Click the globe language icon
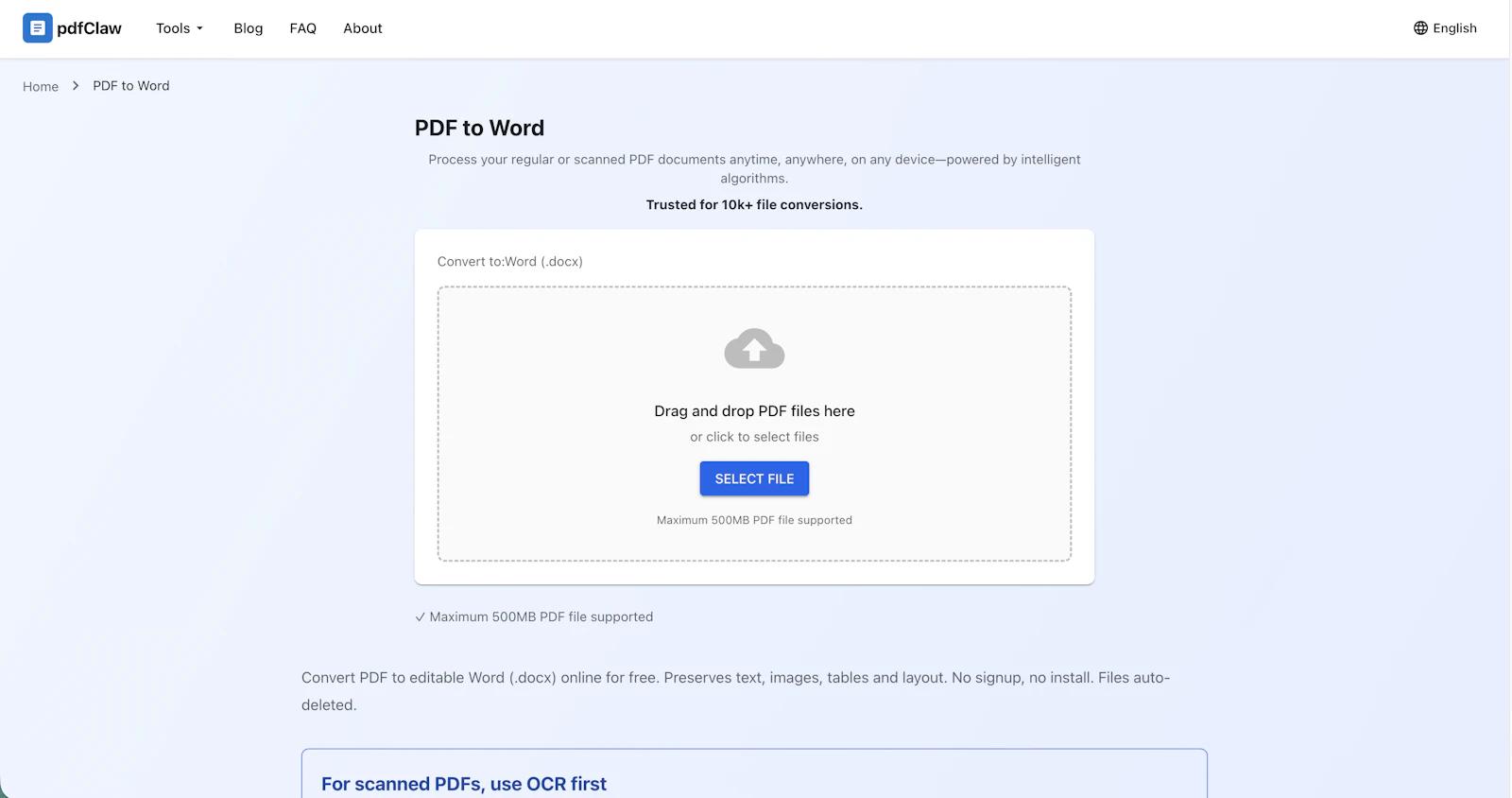 click(1420, 28)
